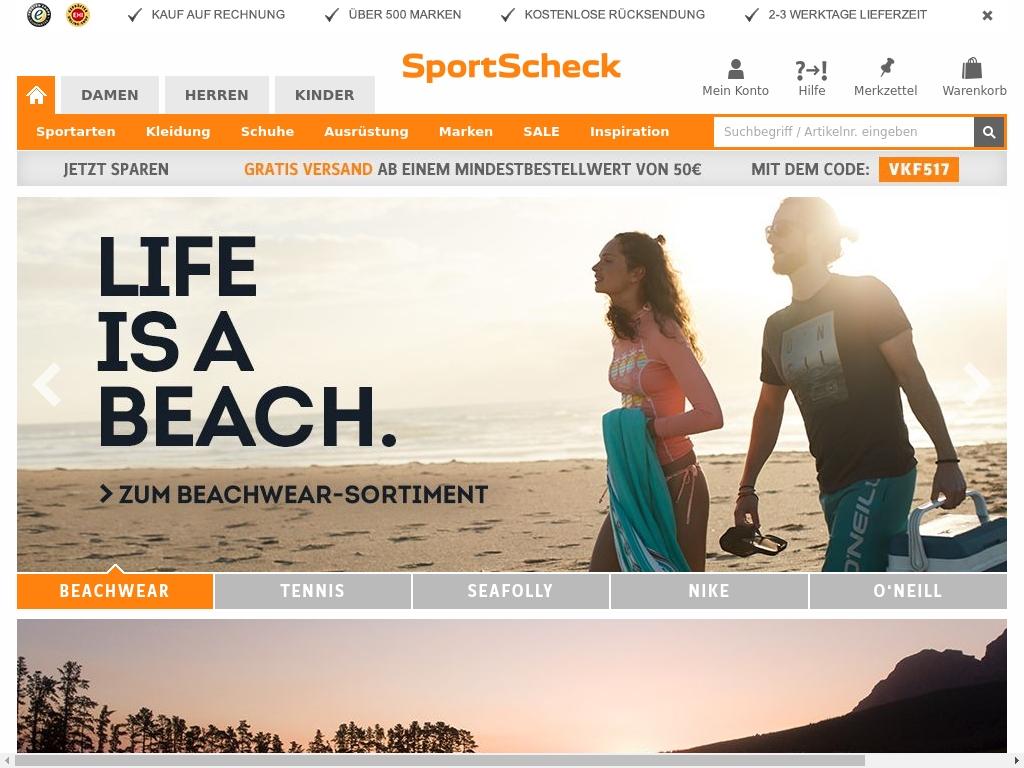Select the HERREN tab
The image size is (1024, 768).
[217, 95]
